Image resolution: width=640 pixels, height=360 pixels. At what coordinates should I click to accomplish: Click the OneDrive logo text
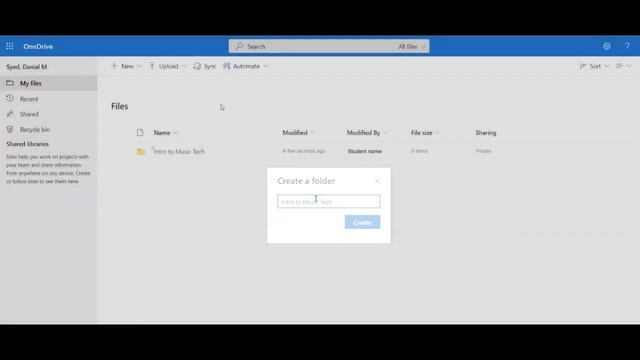click(x=38, y=47)
